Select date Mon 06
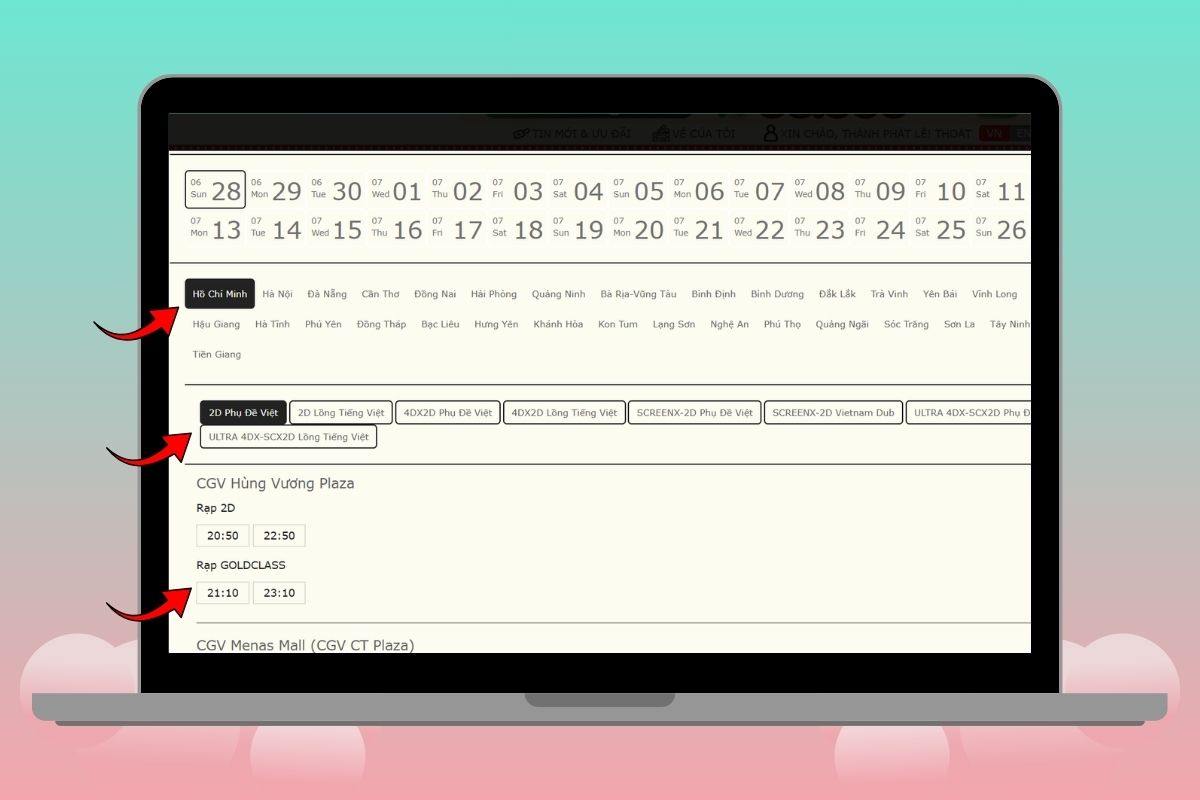Screen dimensions: 1200x800 699,190
